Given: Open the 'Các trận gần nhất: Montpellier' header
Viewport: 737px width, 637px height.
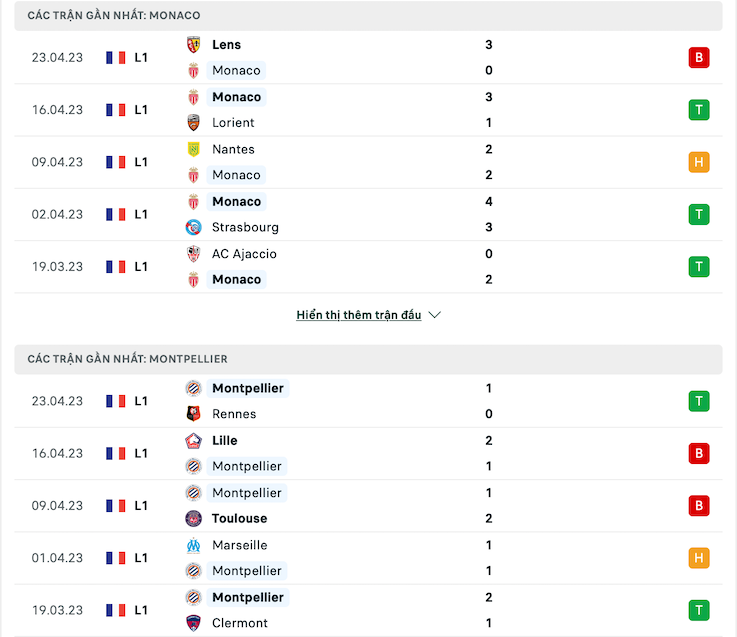Looking at the screenshot, I should coord(368,359).
